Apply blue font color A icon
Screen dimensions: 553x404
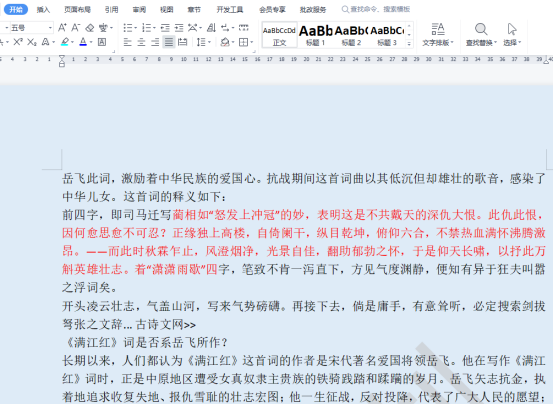(x=83, y=42)
